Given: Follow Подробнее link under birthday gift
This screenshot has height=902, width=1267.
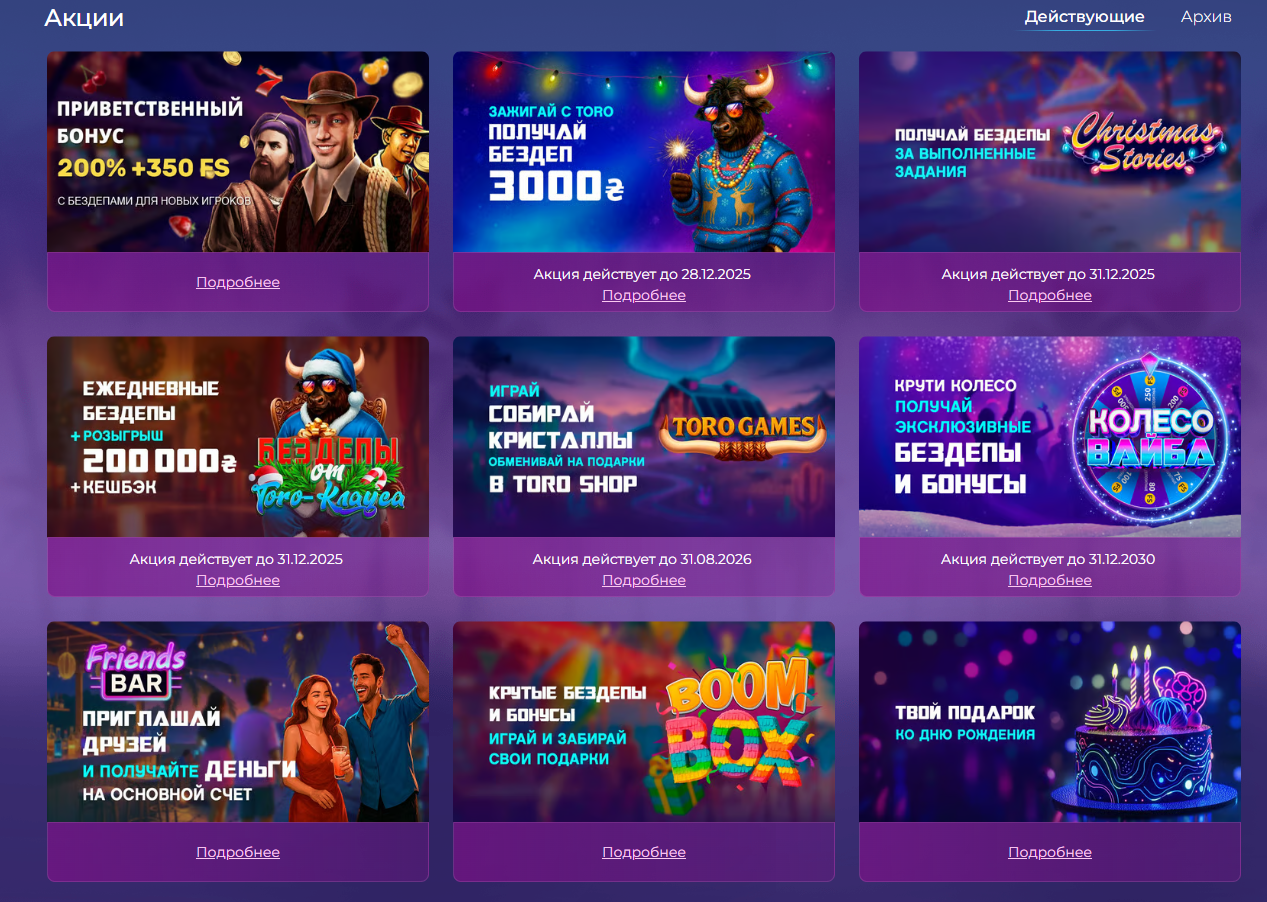Looking at the screenshot, I should pyautogui.click(x=1050, y=852).
